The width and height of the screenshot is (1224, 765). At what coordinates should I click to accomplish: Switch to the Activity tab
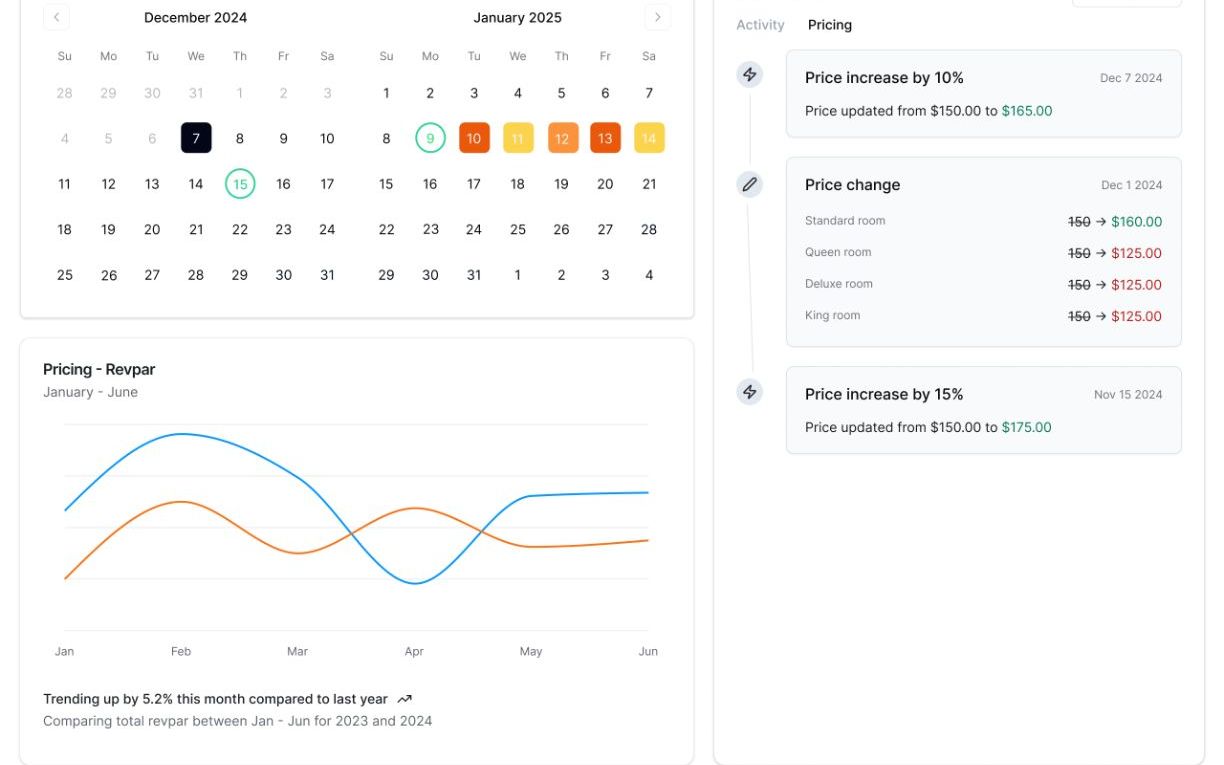click(760, 25)
